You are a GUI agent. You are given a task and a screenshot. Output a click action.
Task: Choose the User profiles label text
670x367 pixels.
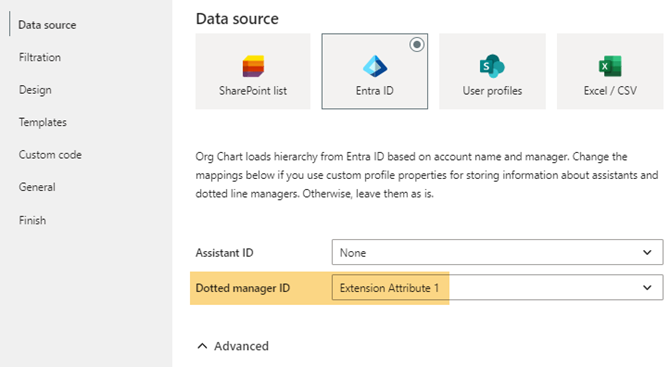(492, 91)
